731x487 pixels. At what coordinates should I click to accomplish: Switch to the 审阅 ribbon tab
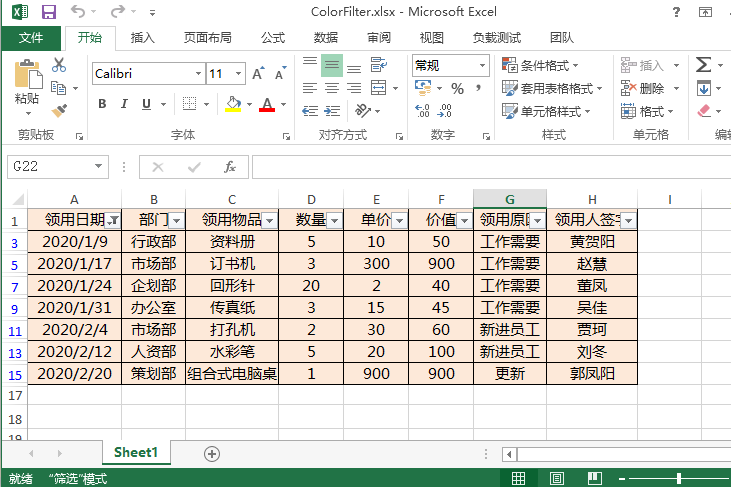pos(379,38)
